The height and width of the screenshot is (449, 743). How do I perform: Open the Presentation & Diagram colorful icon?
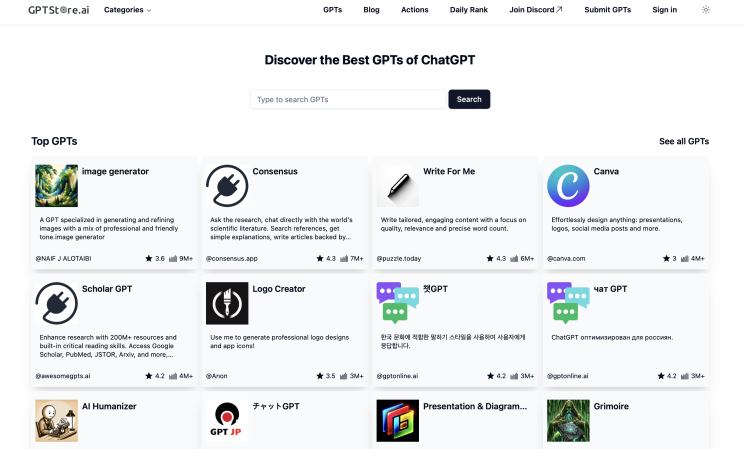click(x=398, y=421)
